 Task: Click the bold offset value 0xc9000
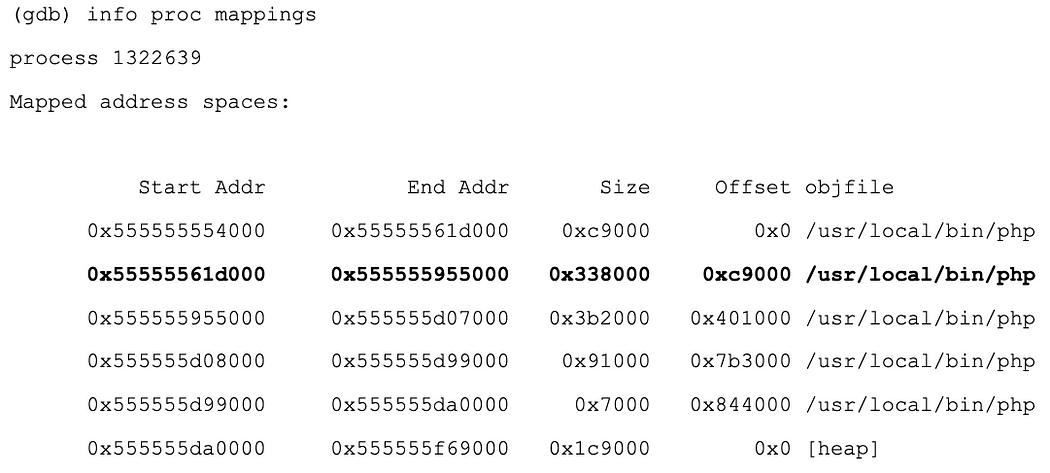[x=746, y=275]
